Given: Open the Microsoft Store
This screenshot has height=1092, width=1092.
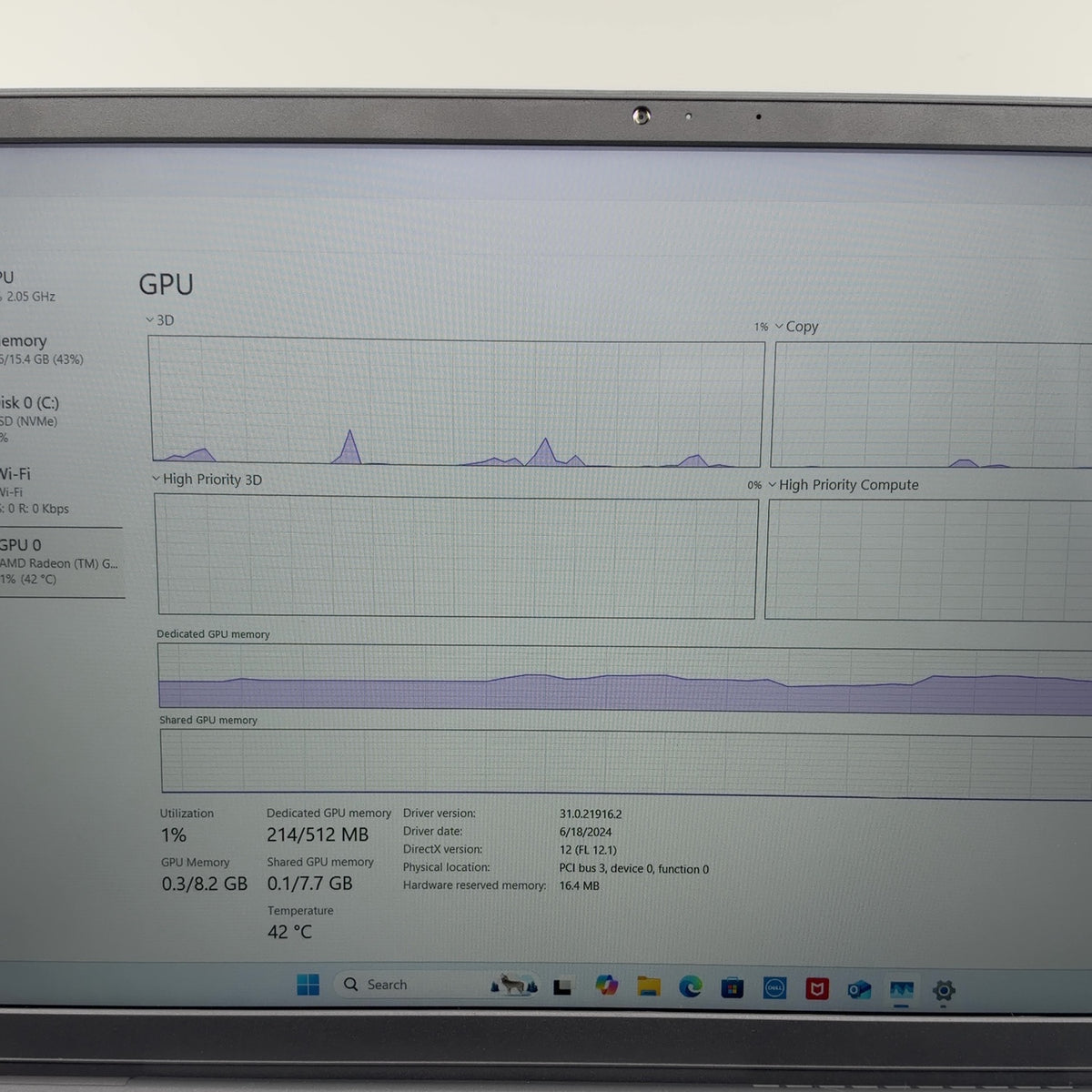Looking at the screenshot, I should pyautogui.click(x=733, y=988).
